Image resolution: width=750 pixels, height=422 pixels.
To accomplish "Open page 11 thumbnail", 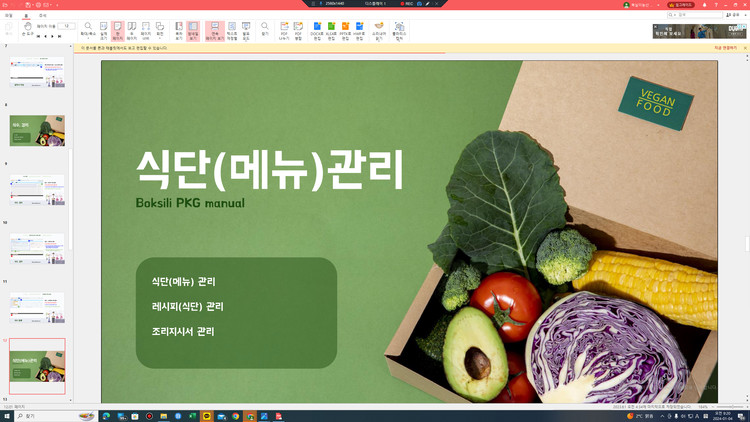I will 37,308.
